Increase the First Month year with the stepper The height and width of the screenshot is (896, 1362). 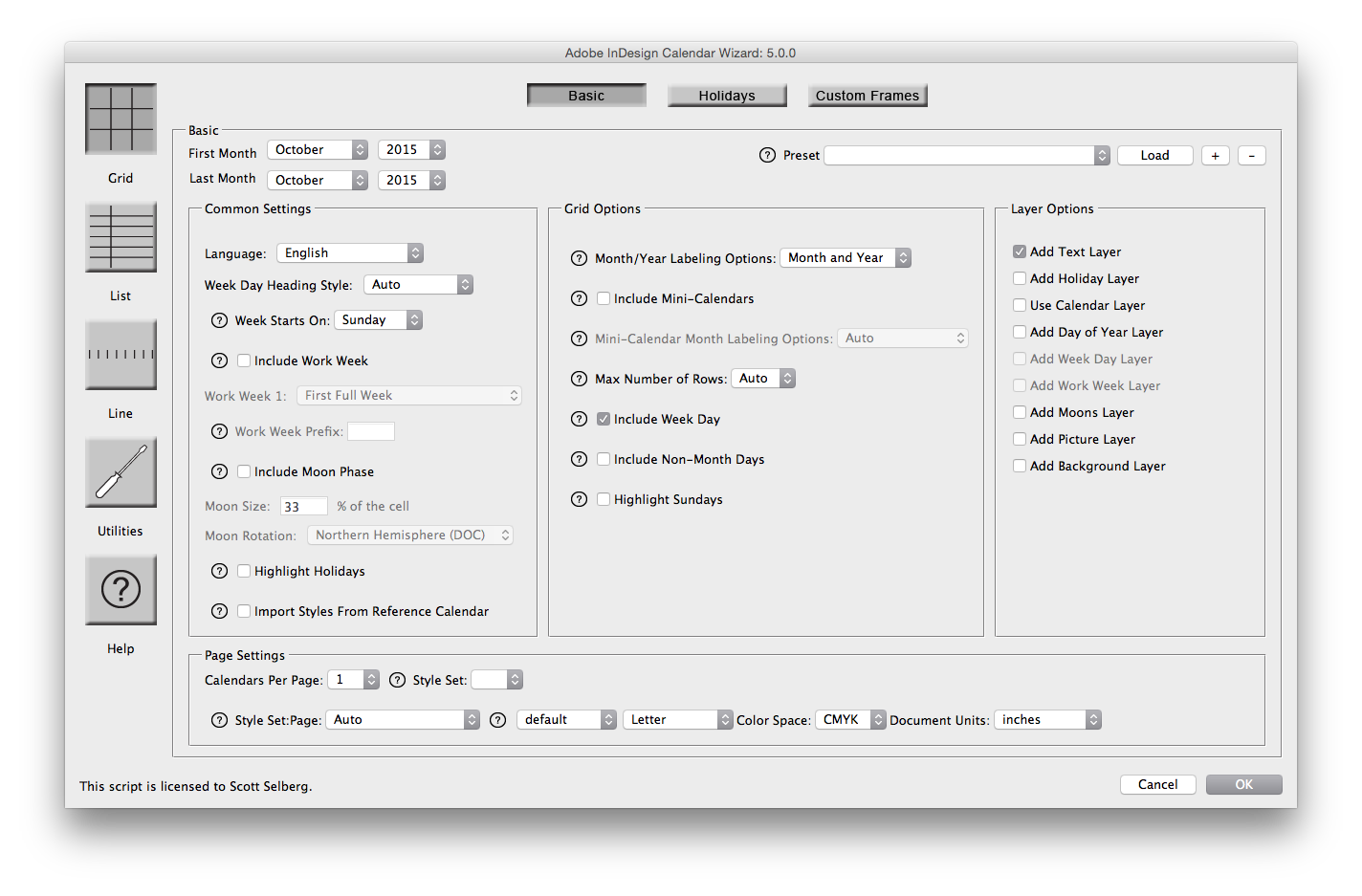click(437, 145)
